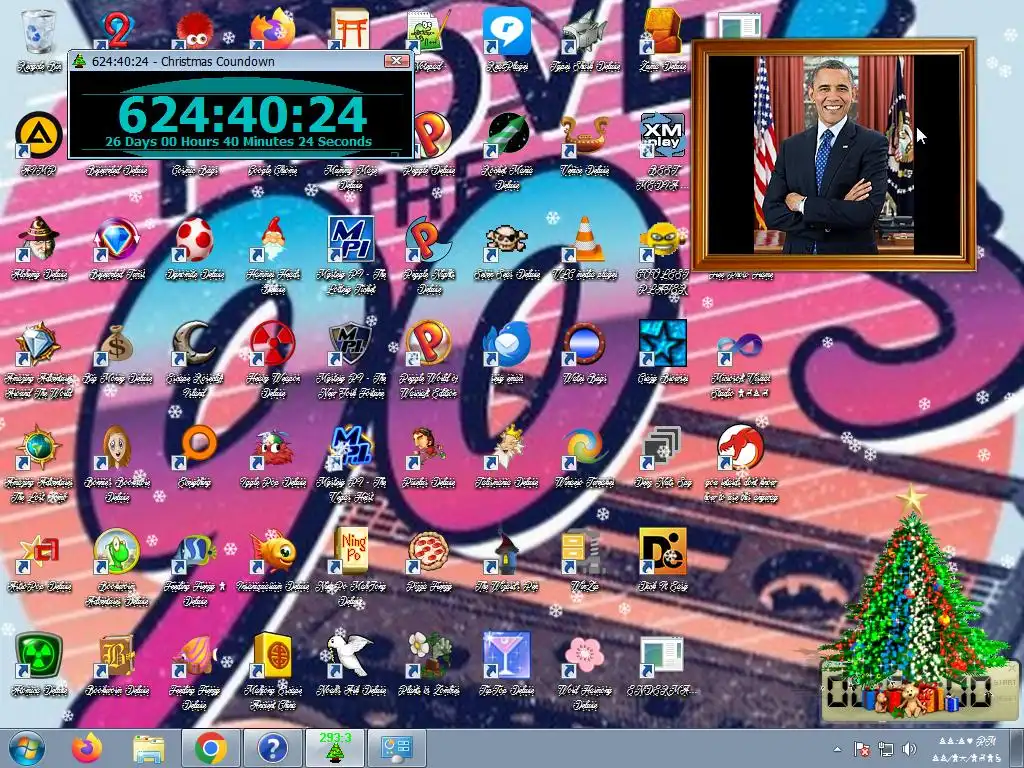Launch VLC media player cone icon
This screenshot has height=768, width=1024.
click(x=585, y=239)
